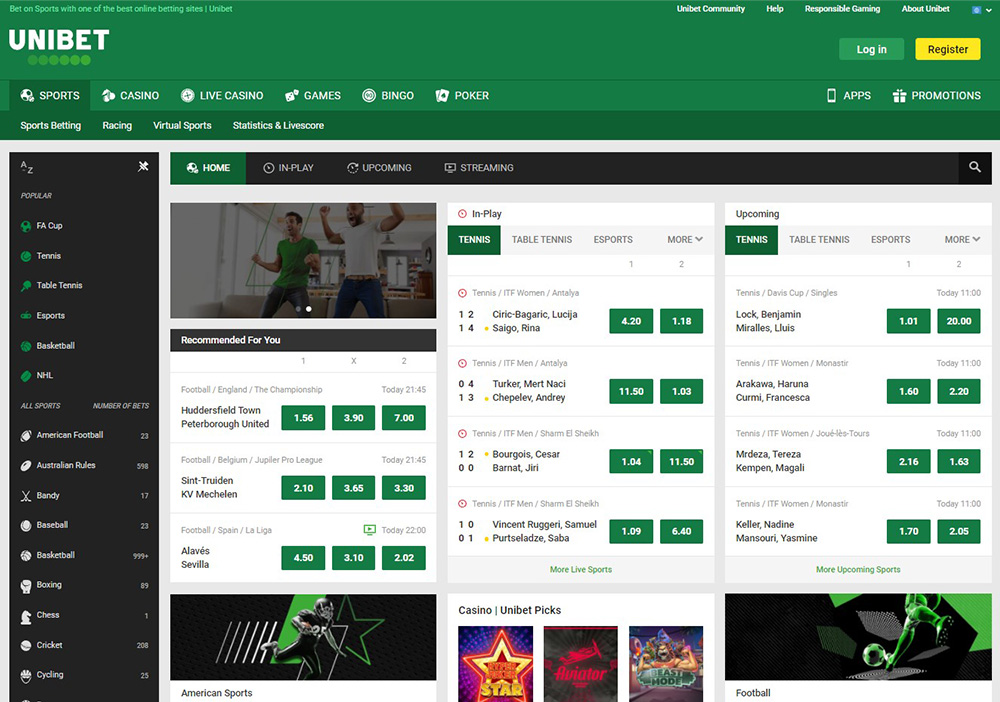Click the NHL hockey icon
The width and height of the screenshot is (1000, 702).
26,376
